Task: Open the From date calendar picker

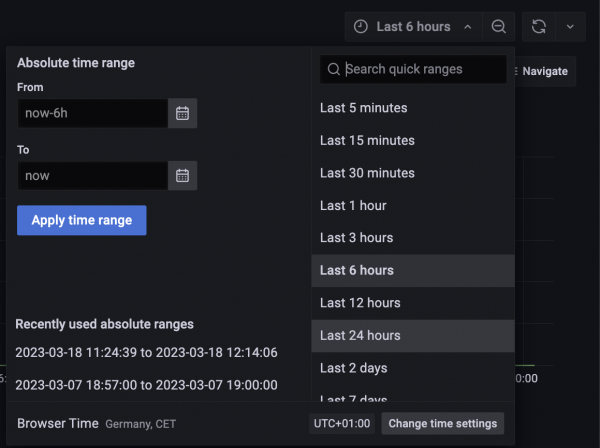Action: pos(182,114)
